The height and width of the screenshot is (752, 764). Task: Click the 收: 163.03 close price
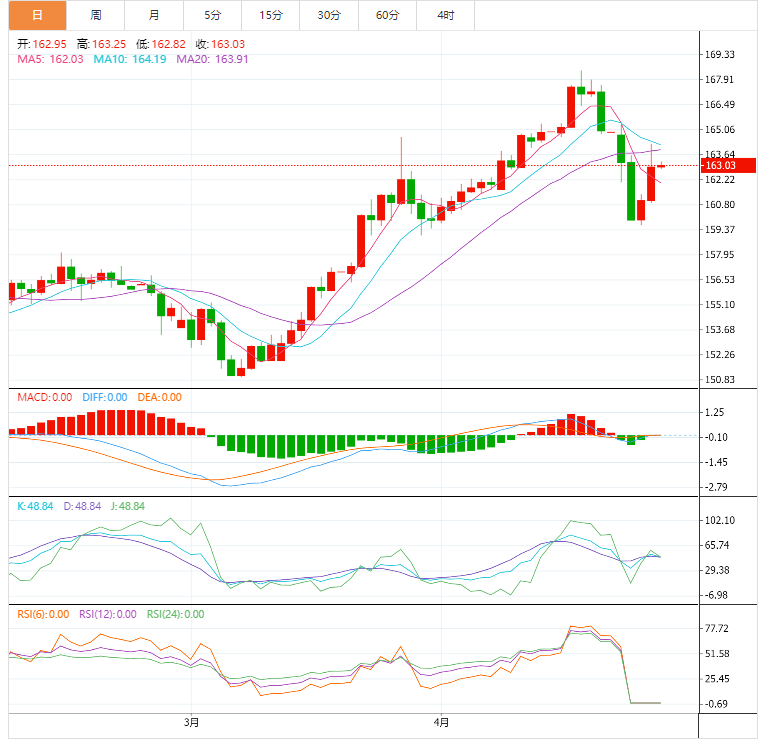(x=220, y=44)
